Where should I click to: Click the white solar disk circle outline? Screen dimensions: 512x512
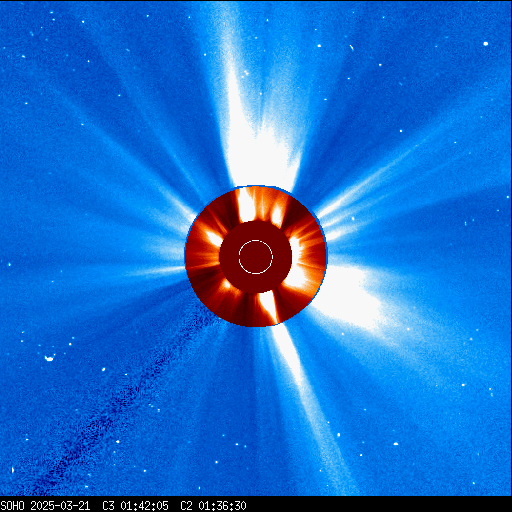click(x=256, y=257)
